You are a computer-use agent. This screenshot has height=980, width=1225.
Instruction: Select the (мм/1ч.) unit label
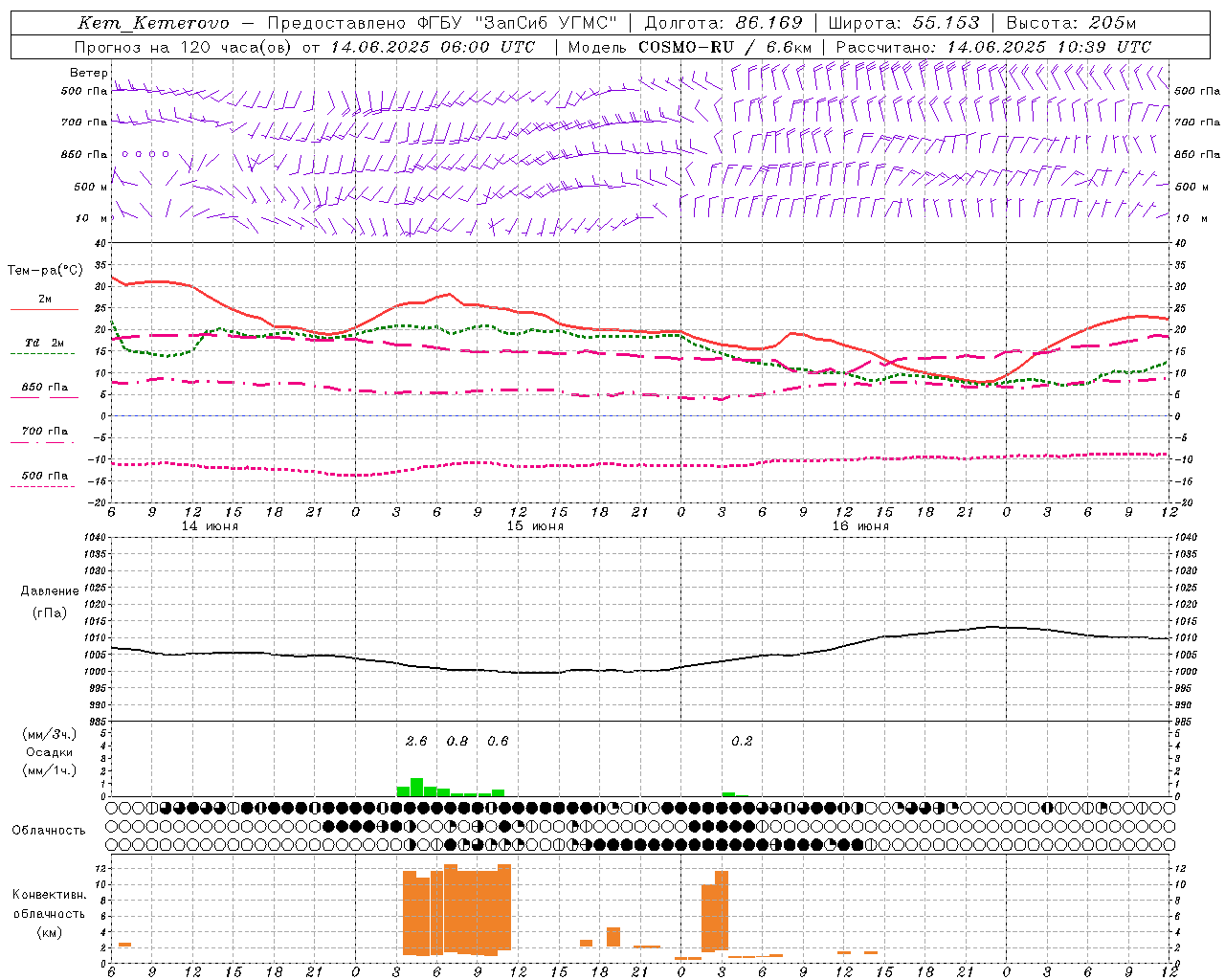[x=49, y=770]
